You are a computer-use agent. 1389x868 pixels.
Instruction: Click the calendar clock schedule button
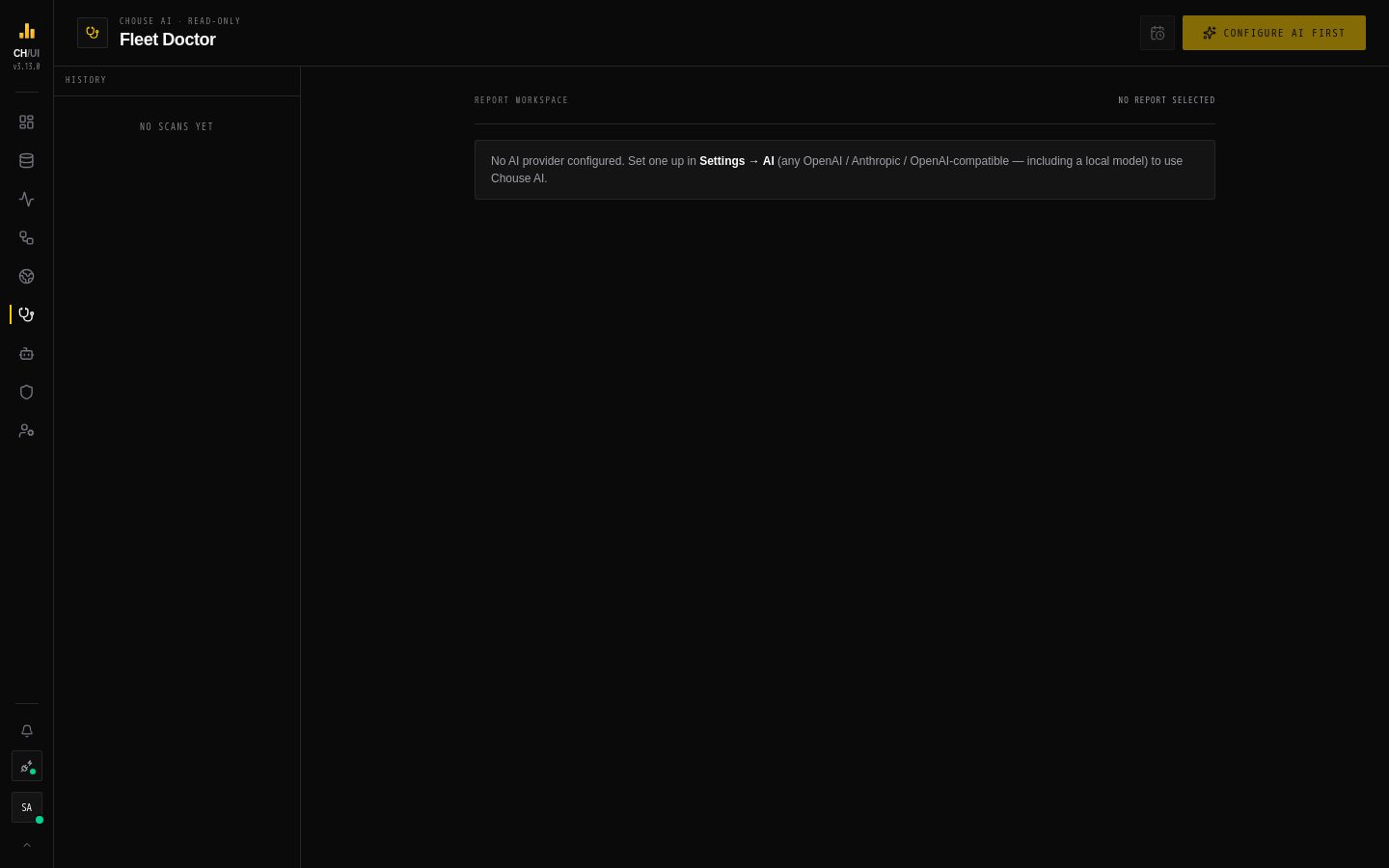click(1157, 33)
